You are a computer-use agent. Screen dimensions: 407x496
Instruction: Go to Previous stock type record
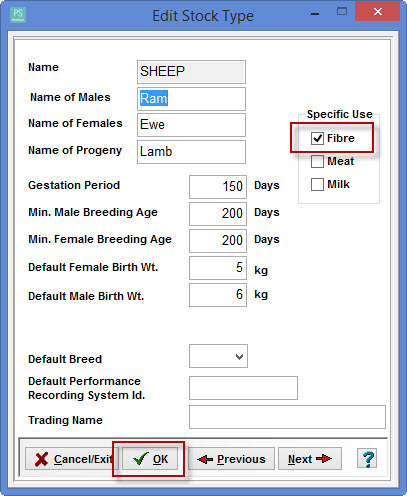(x=231, y=459)
